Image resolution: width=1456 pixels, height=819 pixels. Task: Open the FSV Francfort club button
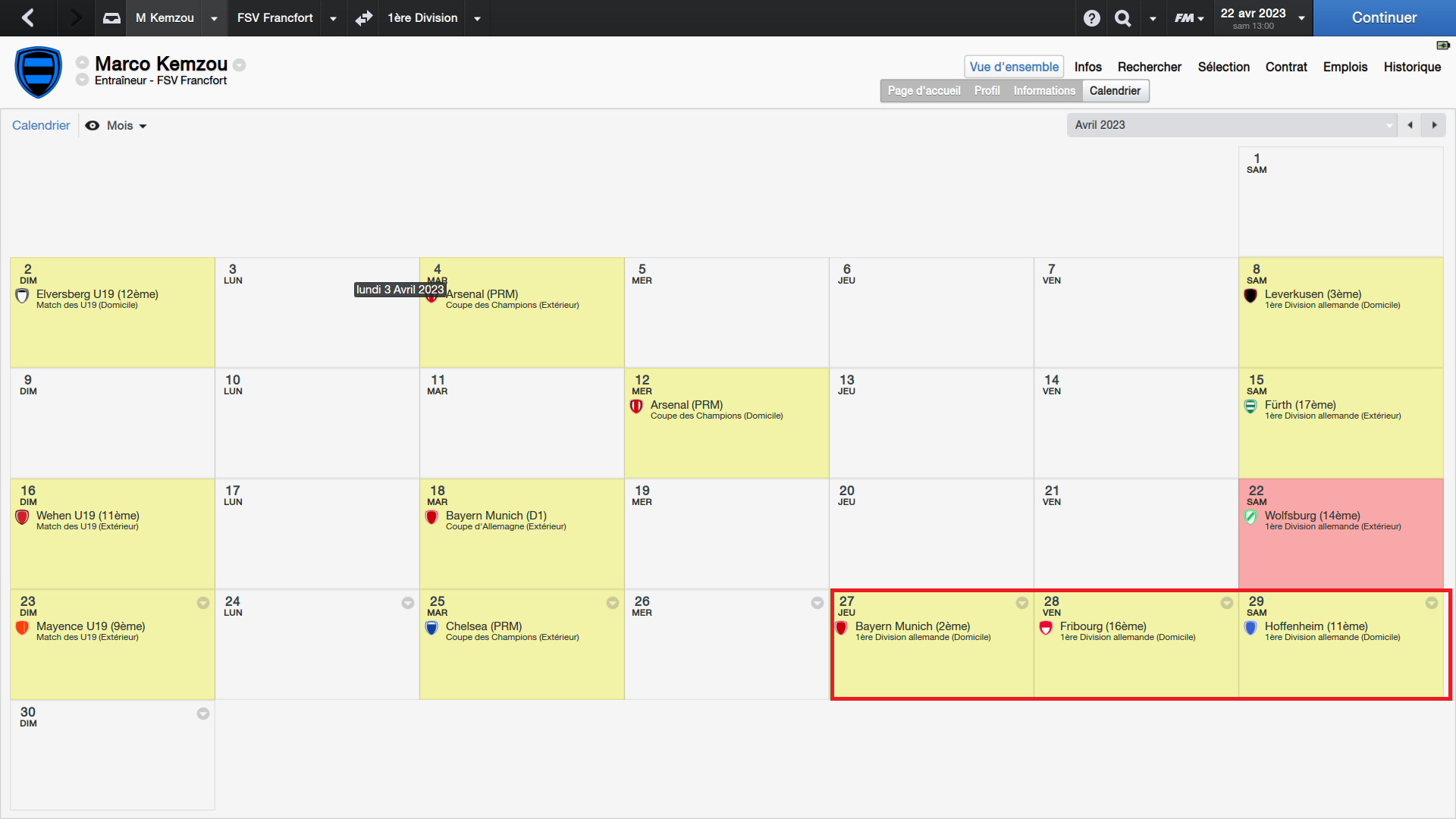(x=275, y=18)
